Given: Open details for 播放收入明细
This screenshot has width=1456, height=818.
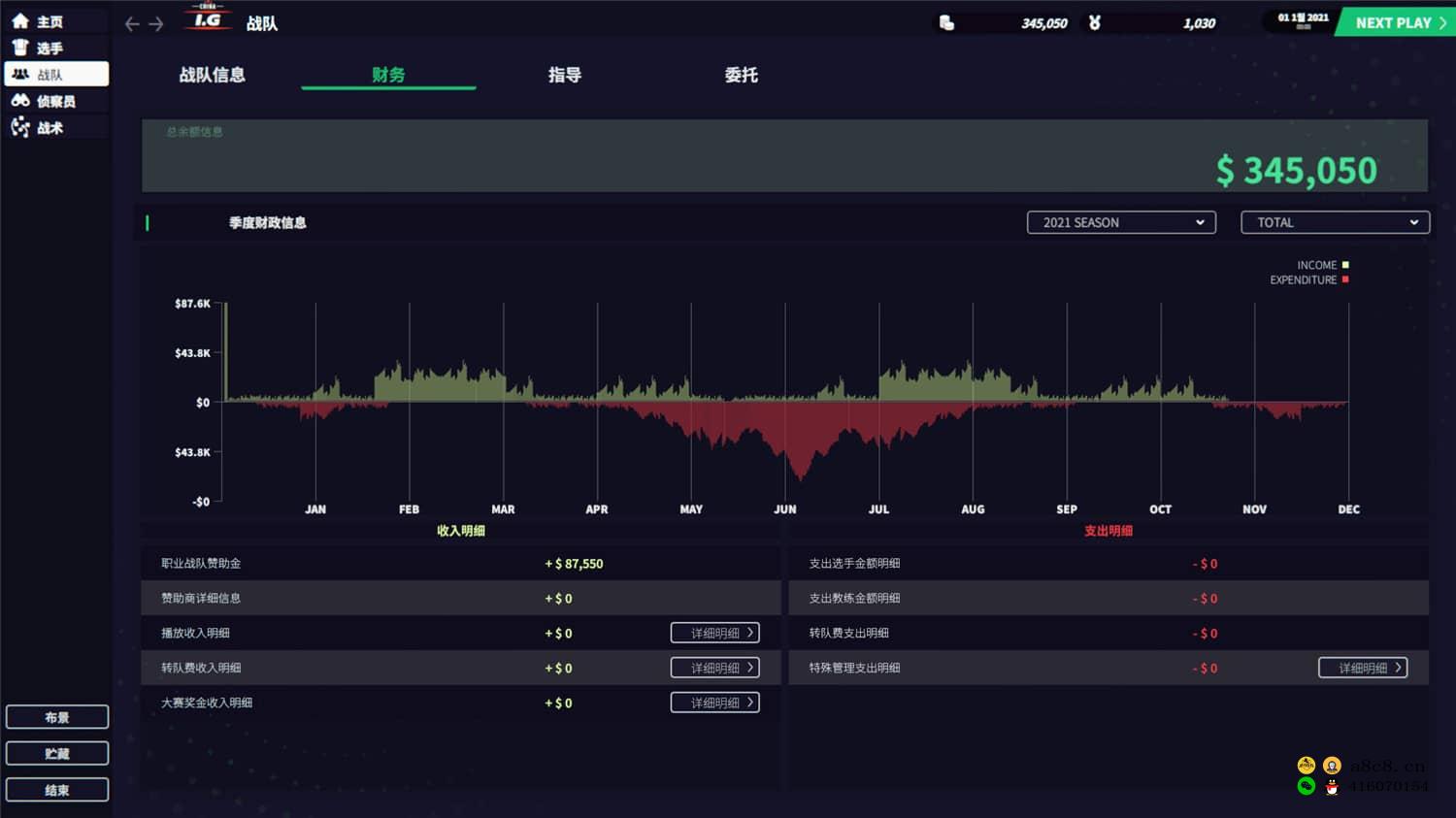Looking at the screenshot, I should click(x=714, y=633).
